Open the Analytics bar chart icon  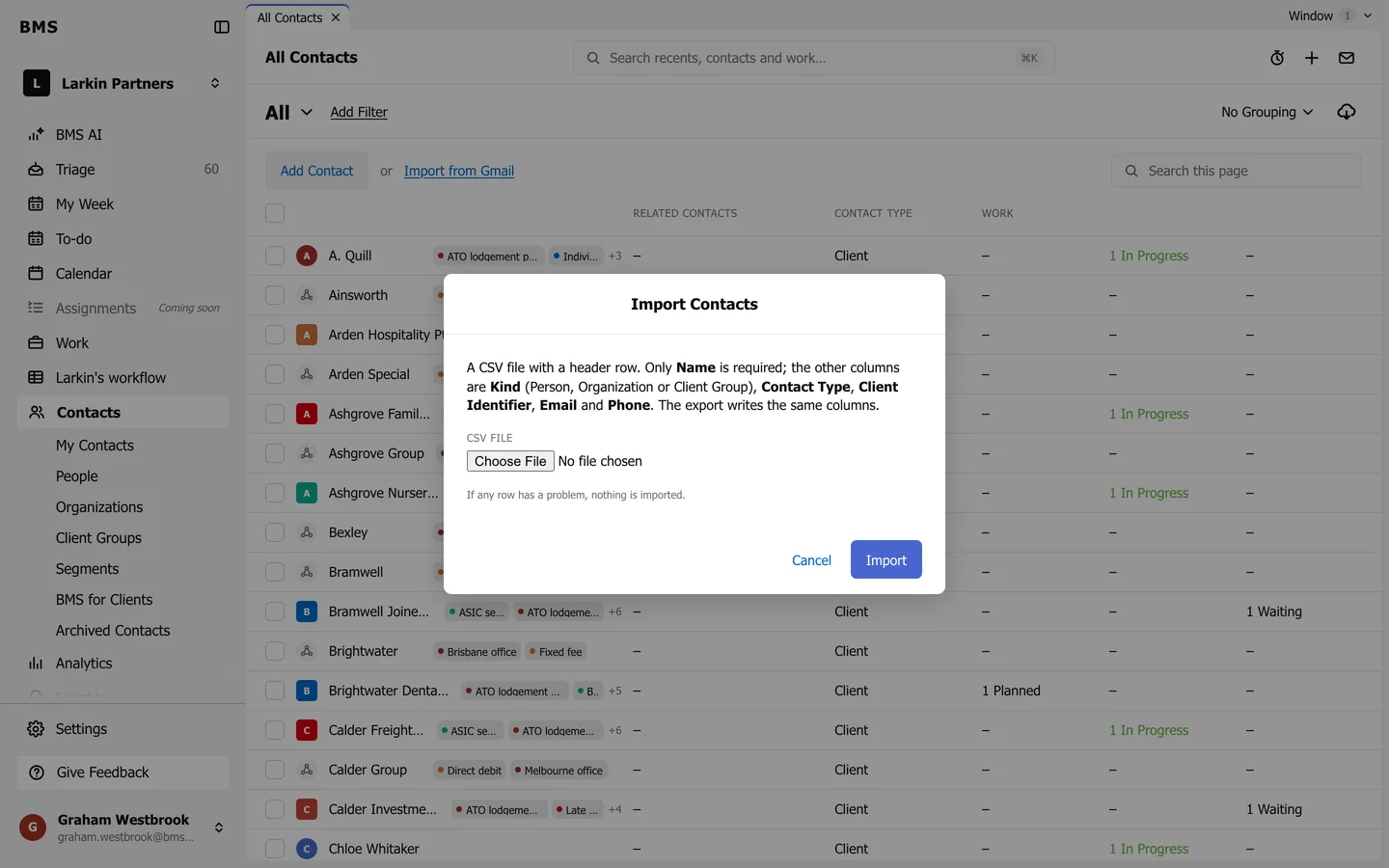36,663
